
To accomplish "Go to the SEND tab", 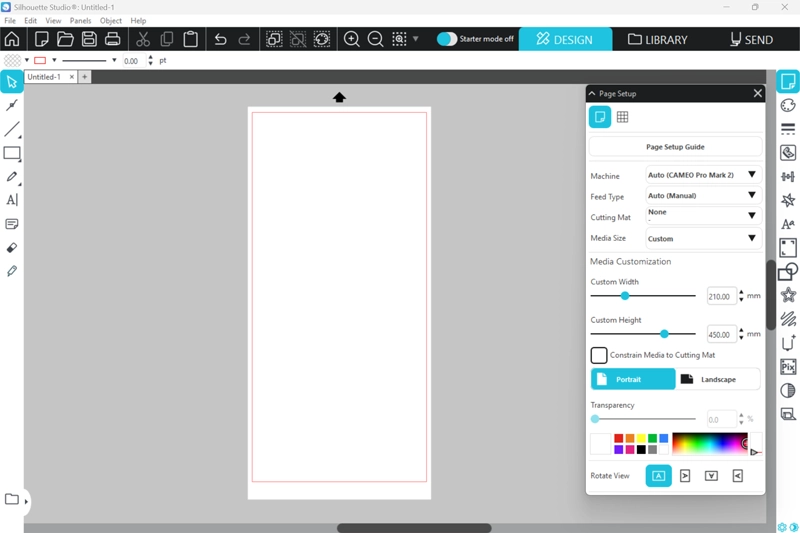I will [x=751, y=40].
